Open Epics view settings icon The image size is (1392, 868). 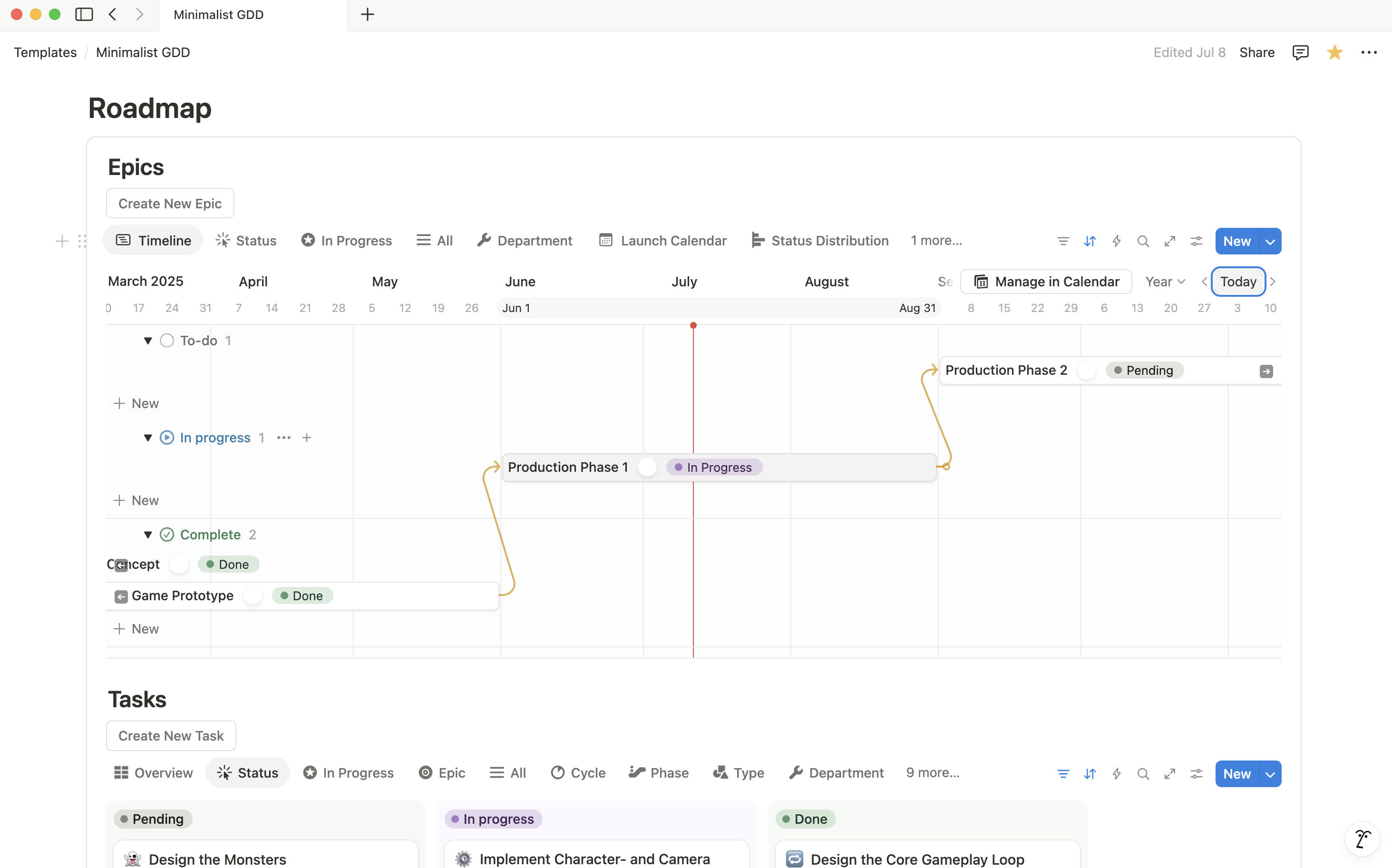click(x=1196, y=241)
